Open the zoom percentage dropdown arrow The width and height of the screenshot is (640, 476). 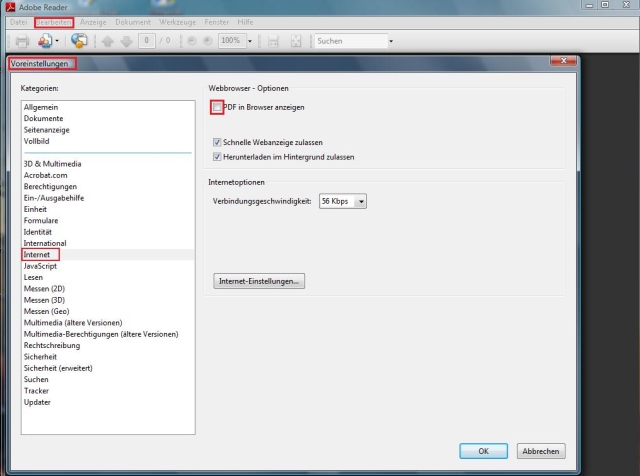(250, 41)
